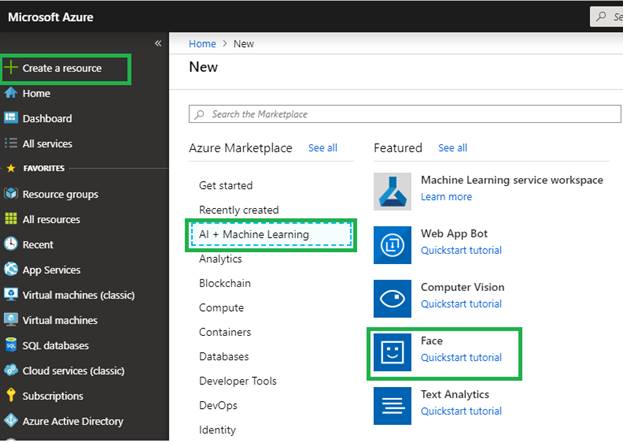Screen dimensions: 623x443
Task: Click the Dashboard icon in sidebar
Action: point(11,118)
